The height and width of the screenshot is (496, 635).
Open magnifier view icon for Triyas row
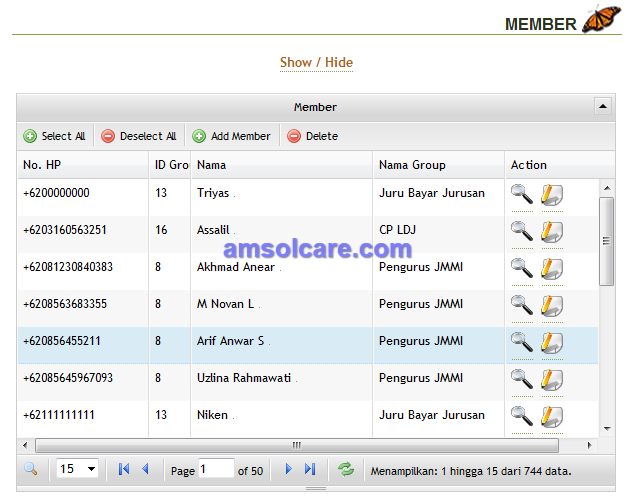pyautogui.click(x=522, y=194)
